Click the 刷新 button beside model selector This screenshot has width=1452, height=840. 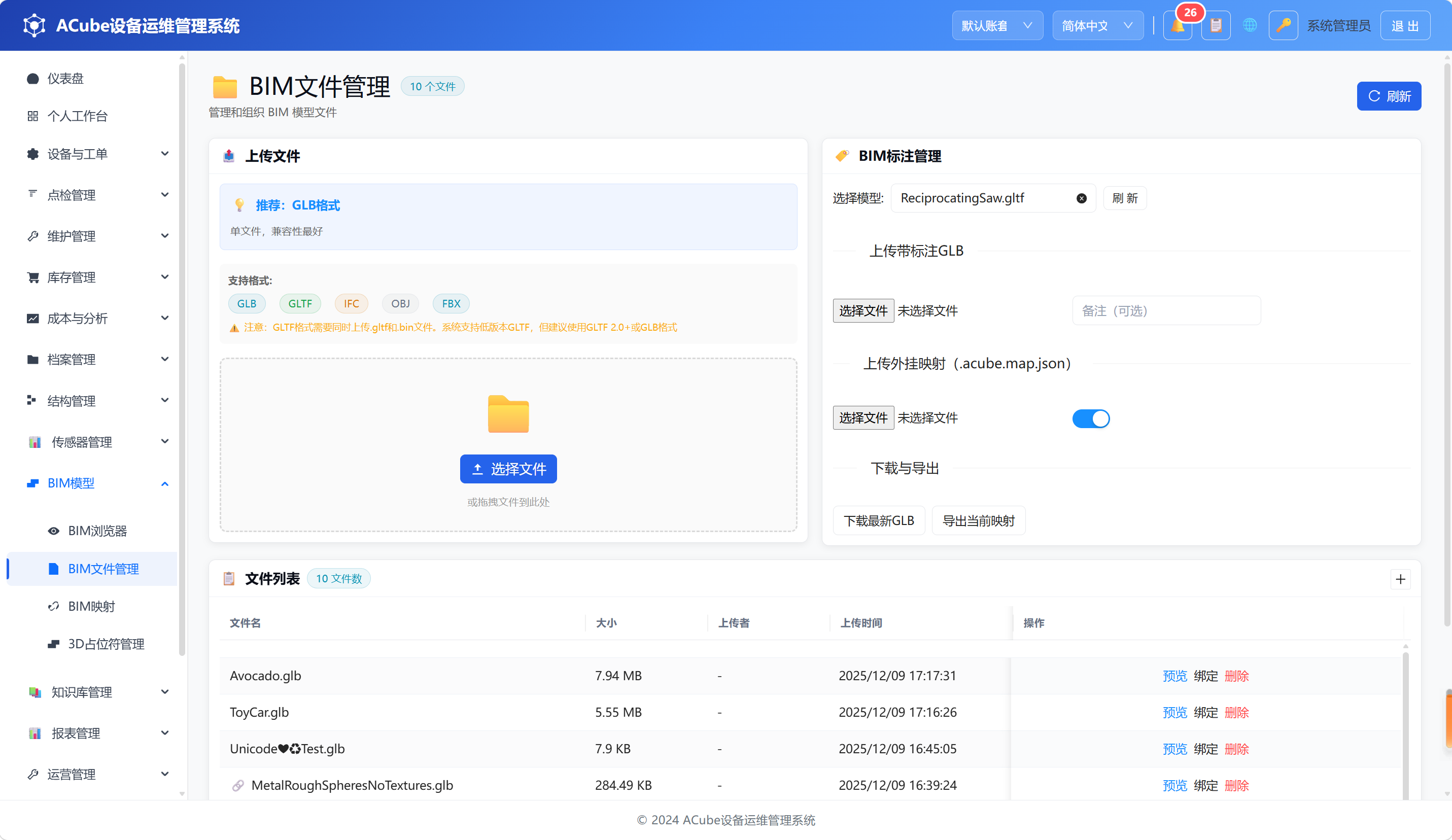click(x=1125, y=198)
